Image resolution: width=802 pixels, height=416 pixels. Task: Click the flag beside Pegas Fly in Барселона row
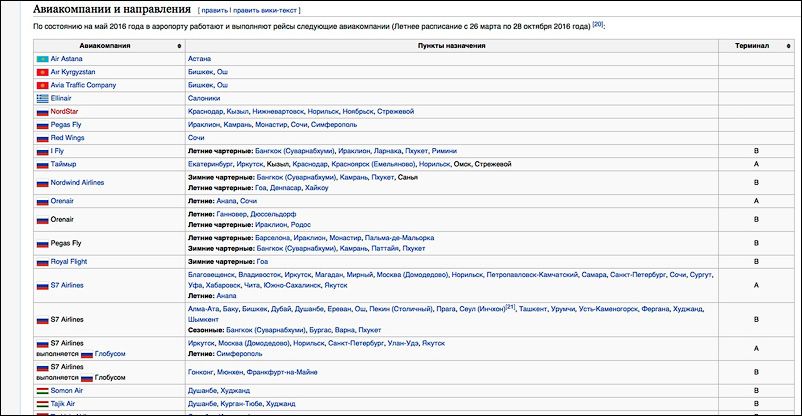pos(42,244)
